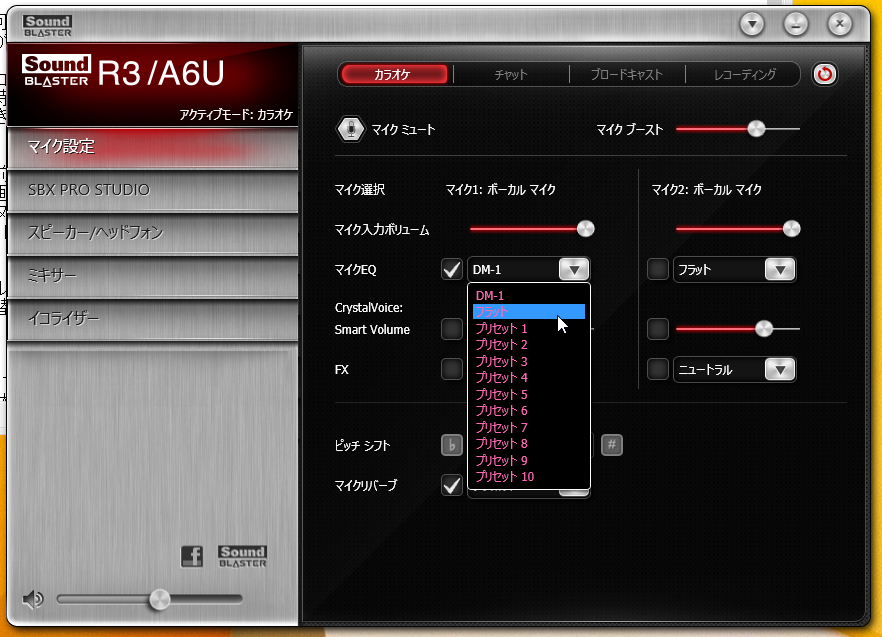Switch to the レコーディング mode tab

click(x=744, y=74)
